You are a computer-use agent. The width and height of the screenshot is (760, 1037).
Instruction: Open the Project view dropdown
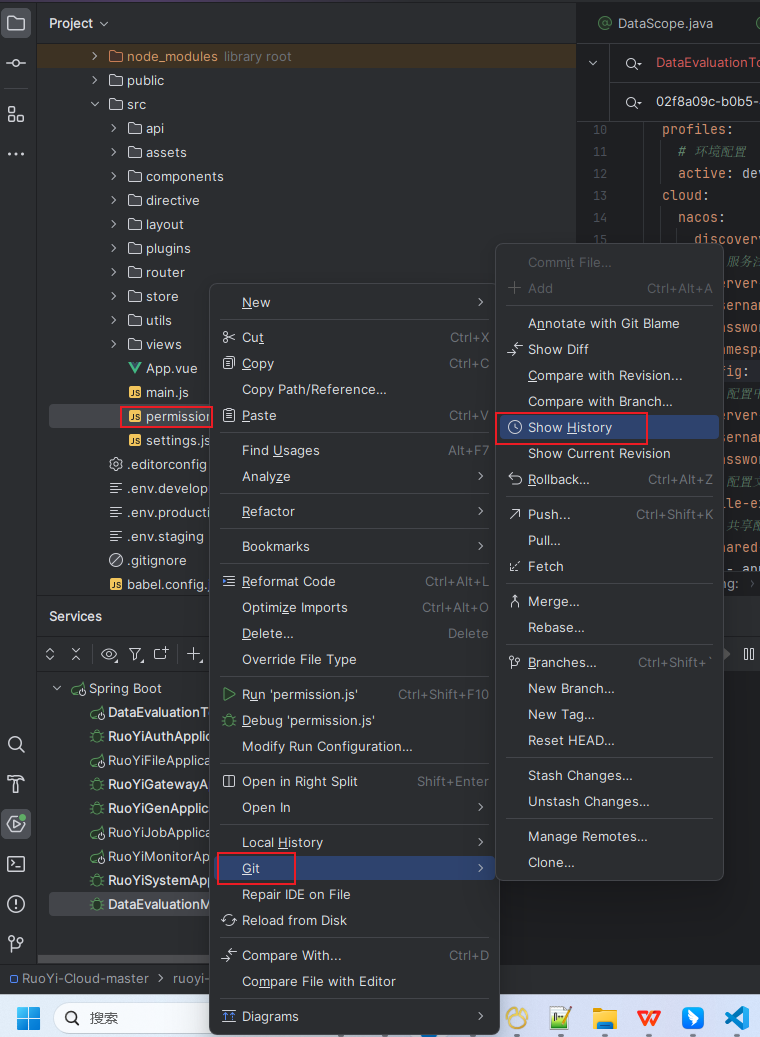pyautogui.click(x=78, y=23)
